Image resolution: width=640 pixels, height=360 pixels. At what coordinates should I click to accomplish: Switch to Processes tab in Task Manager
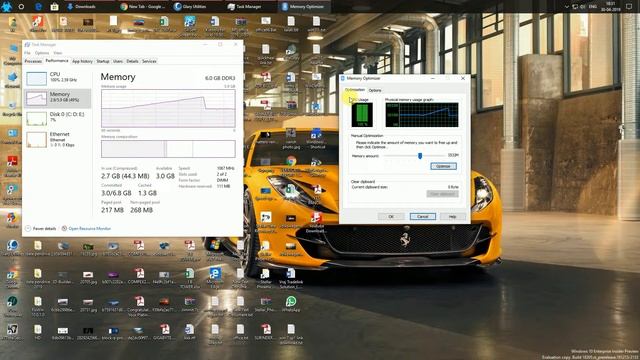[x=33, y=61]
